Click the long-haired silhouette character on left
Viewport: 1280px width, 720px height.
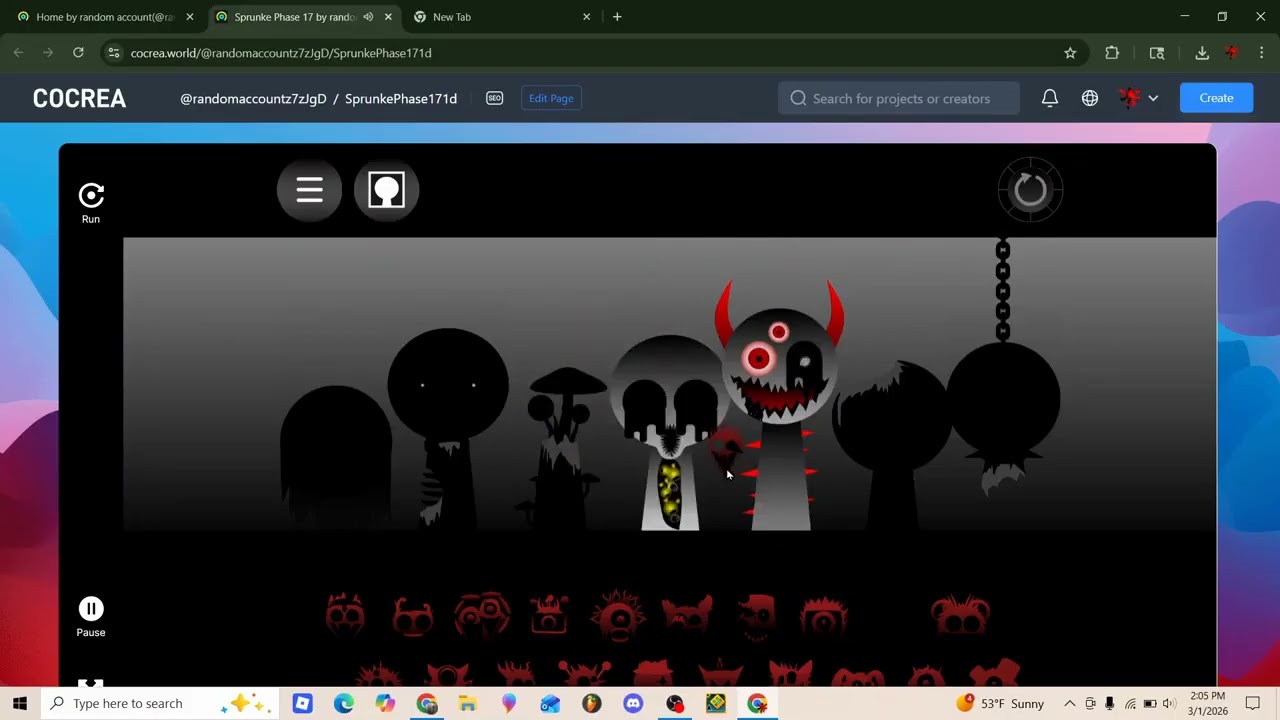336,456
